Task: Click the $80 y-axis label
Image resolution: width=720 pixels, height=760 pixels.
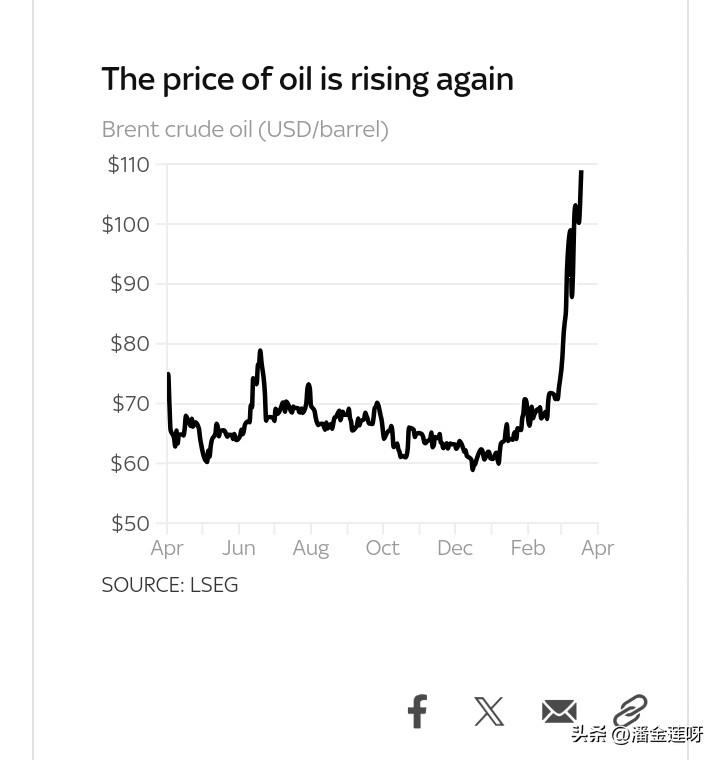Action: (130, 344)
